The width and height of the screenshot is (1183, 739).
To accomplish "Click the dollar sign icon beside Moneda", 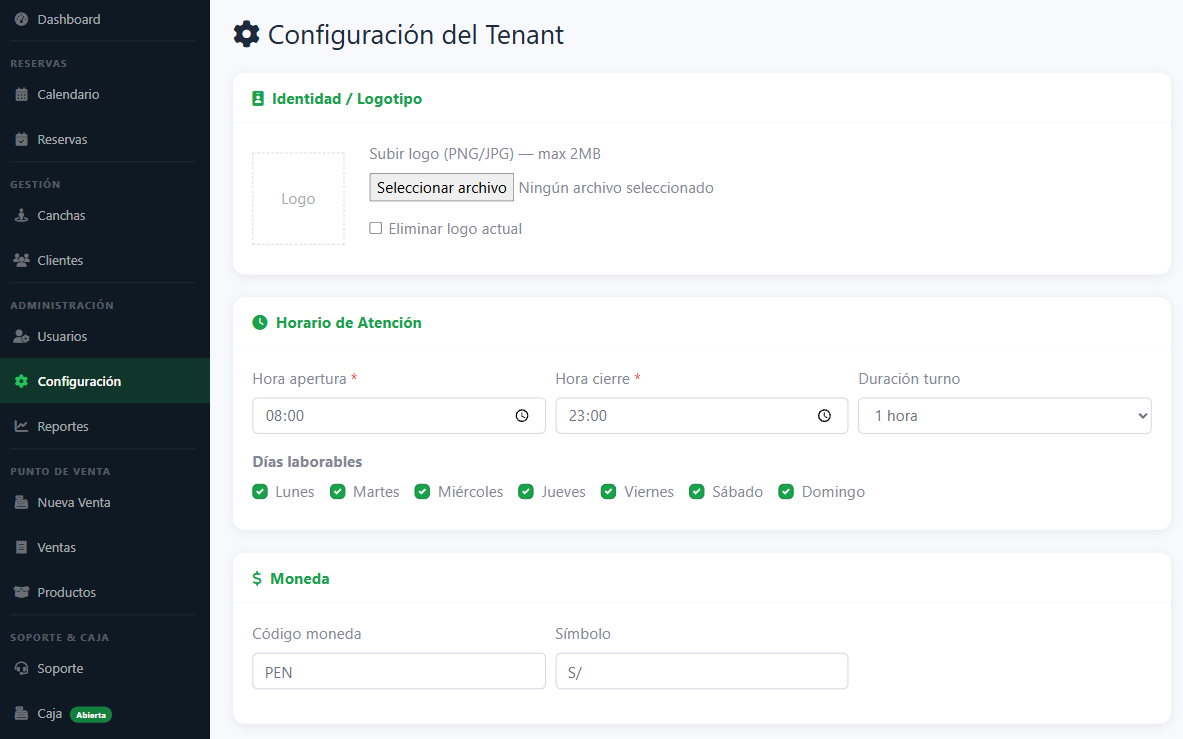I will pyautogui.click(x=257, y=578).
